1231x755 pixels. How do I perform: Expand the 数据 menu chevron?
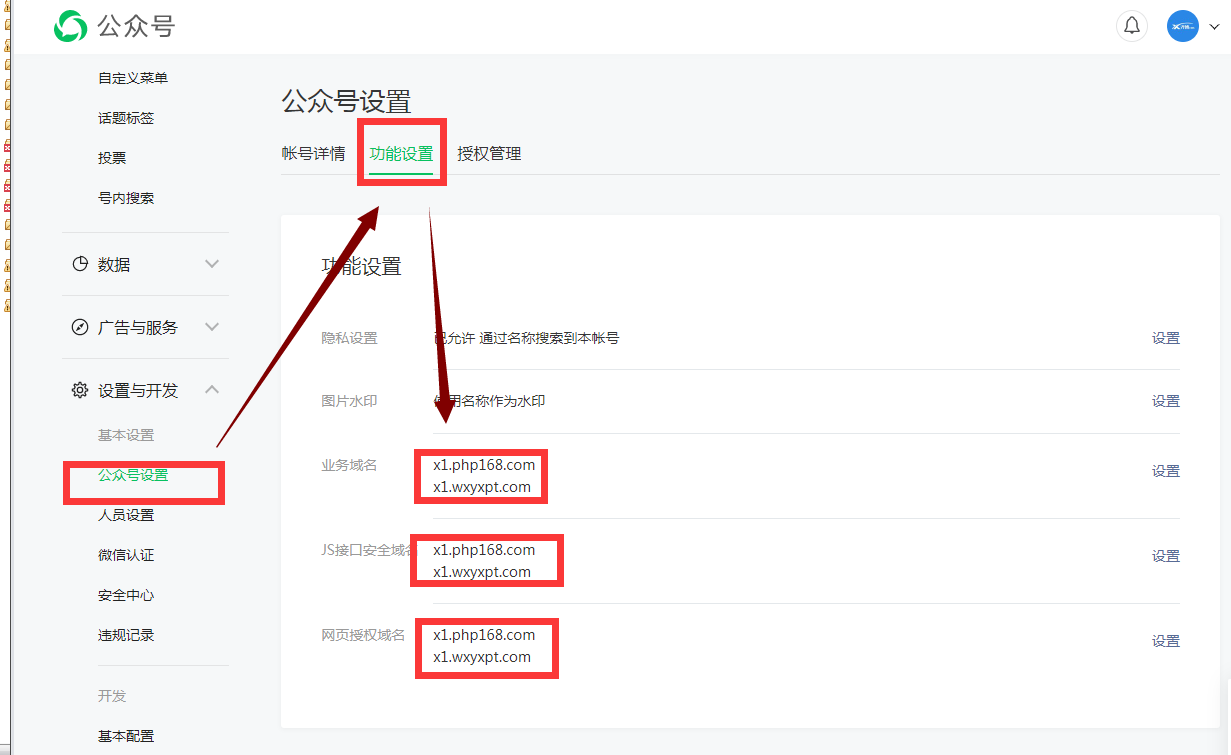212,264
